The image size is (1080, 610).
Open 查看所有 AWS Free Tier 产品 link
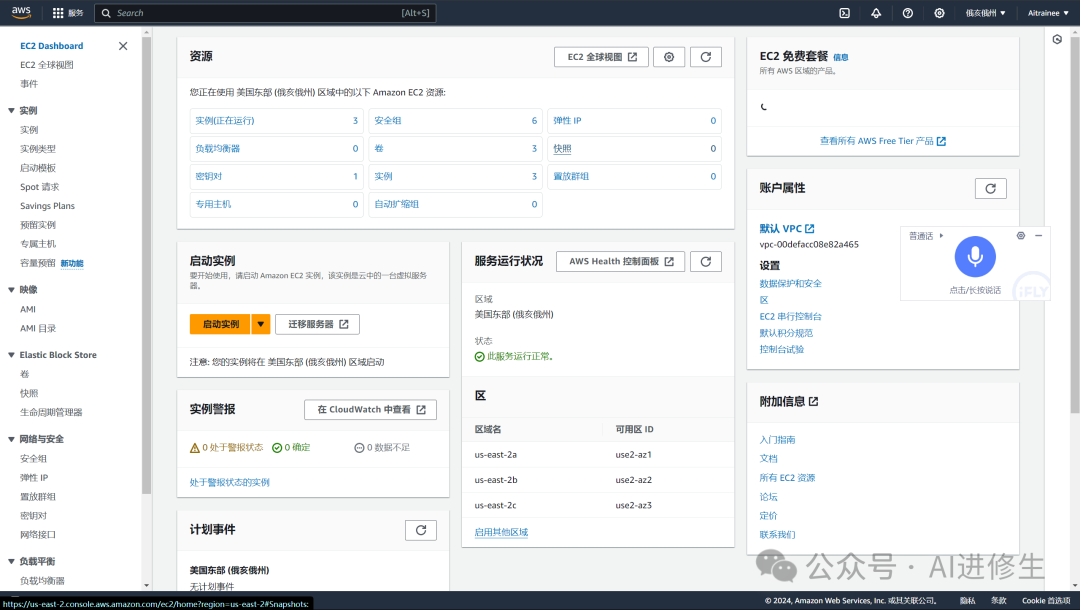tap(882, 141)
